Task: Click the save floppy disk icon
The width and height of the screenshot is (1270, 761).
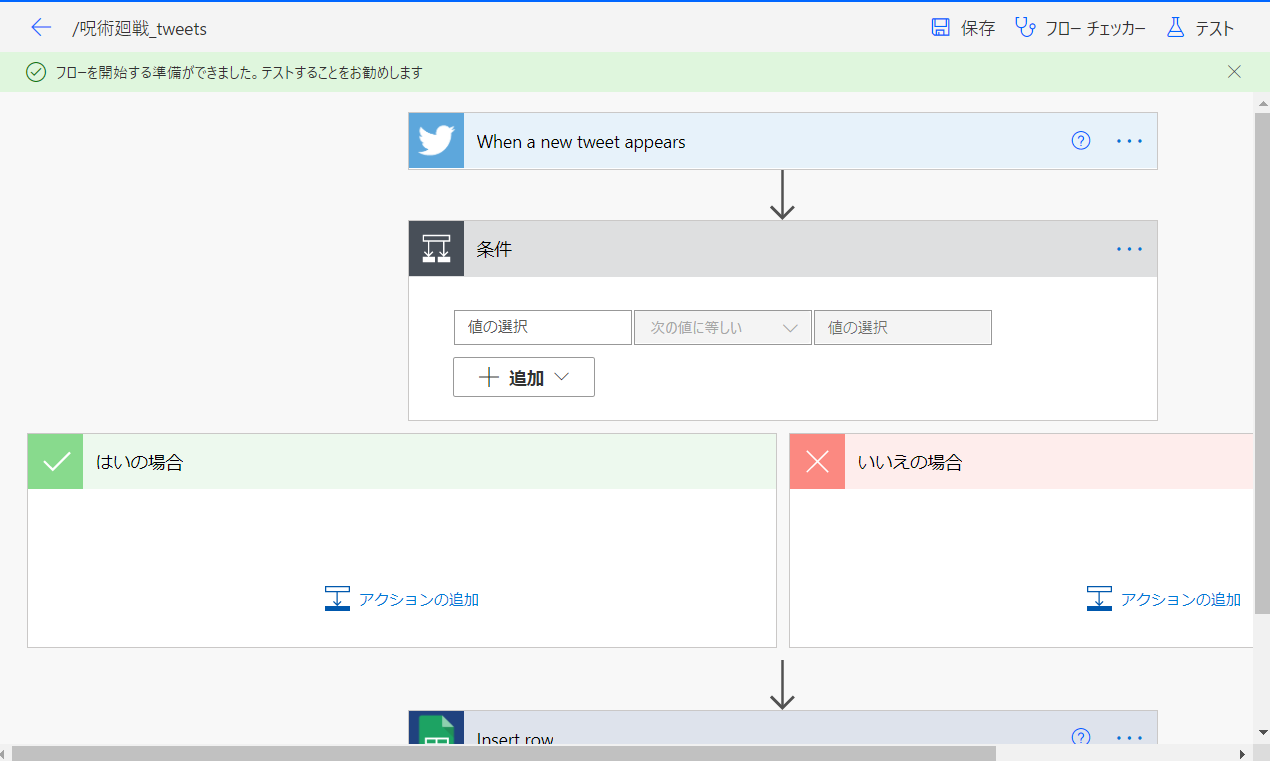Action: tap(940, 28)
